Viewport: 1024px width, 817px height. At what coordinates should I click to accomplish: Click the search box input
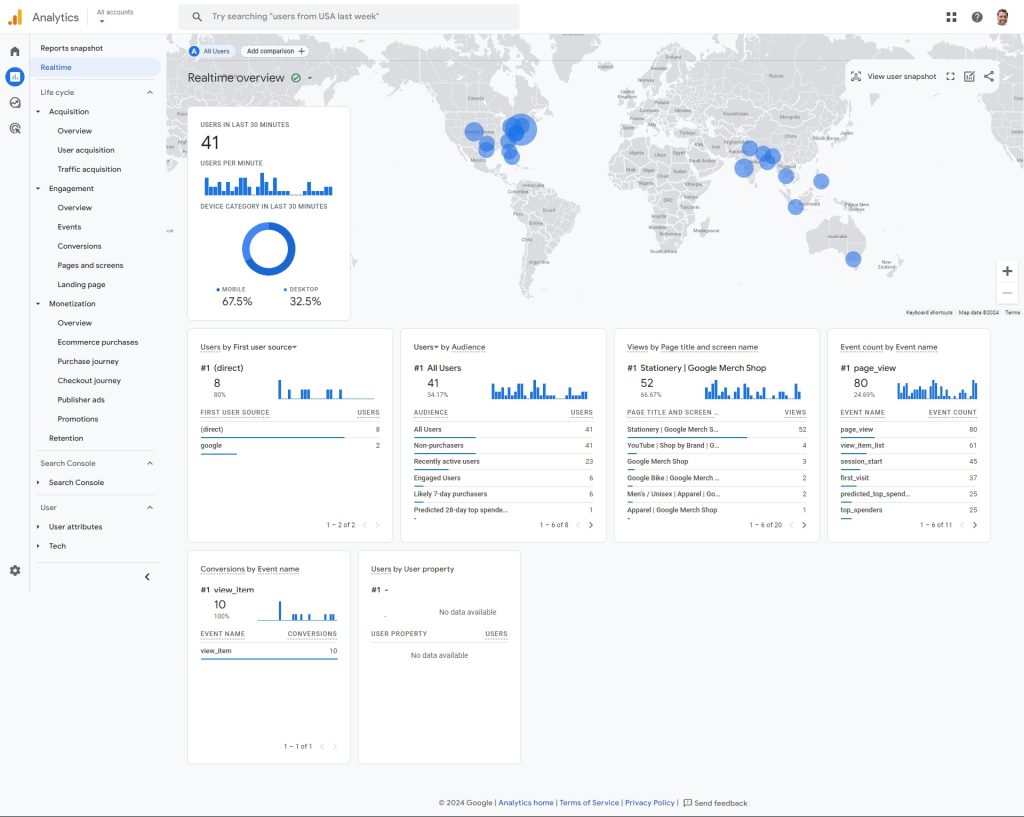(349, 17)
